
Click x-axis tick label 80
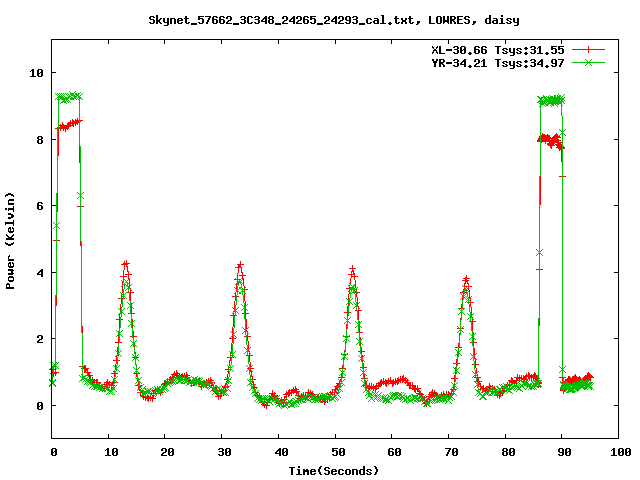tap(508, 452)
